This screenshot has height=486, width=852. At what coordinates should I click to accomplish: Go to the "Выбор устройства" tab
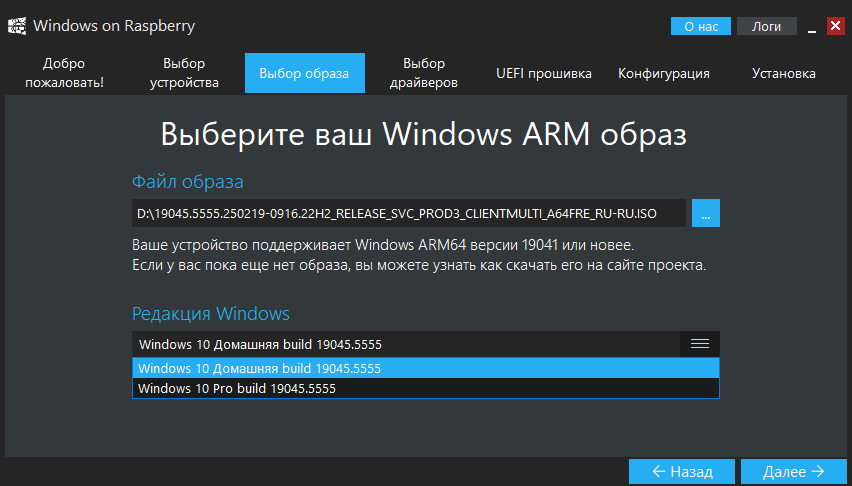[184, 73]
